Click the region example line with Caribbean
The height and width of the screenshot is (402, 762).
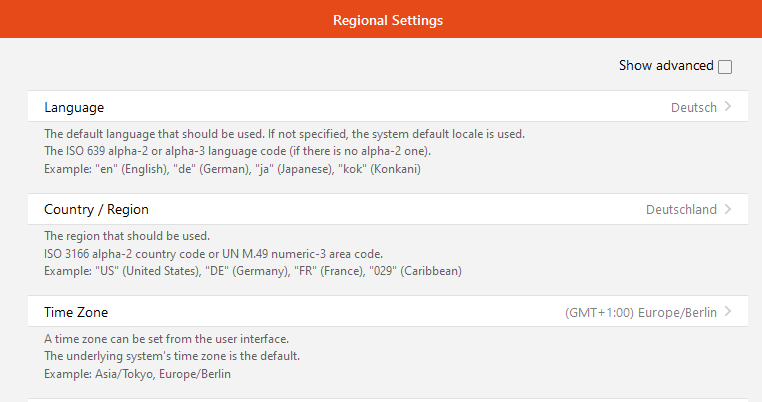(x=253, y=271)
